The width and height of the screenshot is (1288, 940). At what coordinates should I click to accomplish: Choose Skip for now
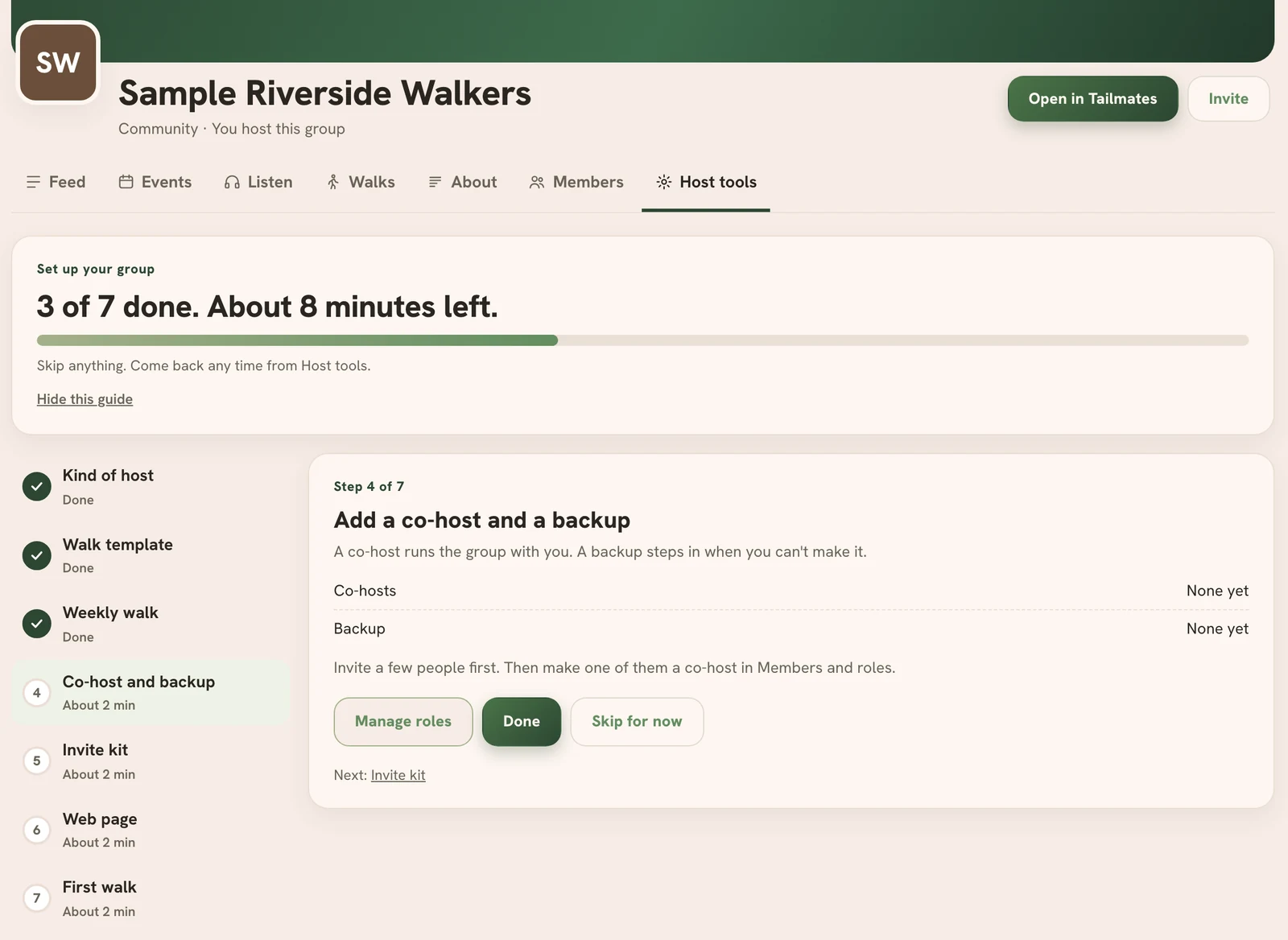click(637, 722)
